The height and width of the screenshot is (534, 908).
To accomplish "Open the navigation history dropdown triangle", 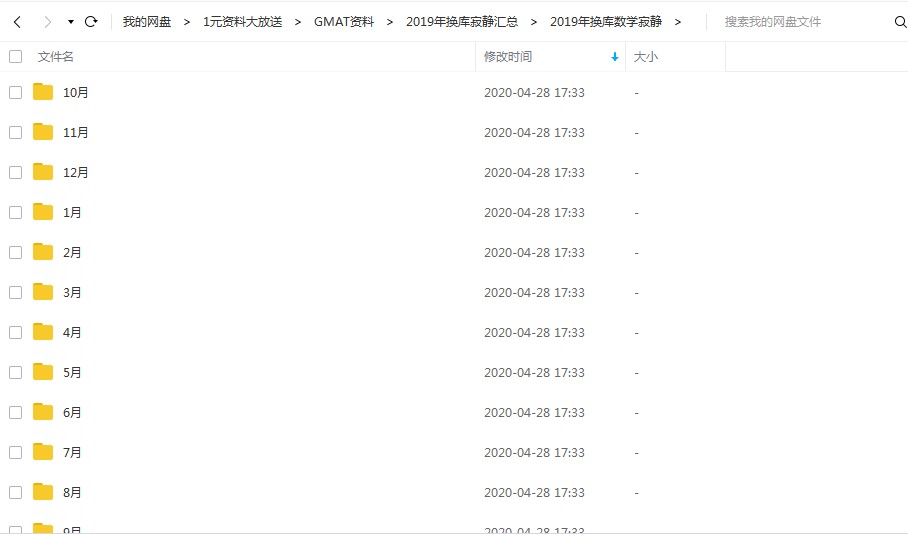I will [71, 22].
